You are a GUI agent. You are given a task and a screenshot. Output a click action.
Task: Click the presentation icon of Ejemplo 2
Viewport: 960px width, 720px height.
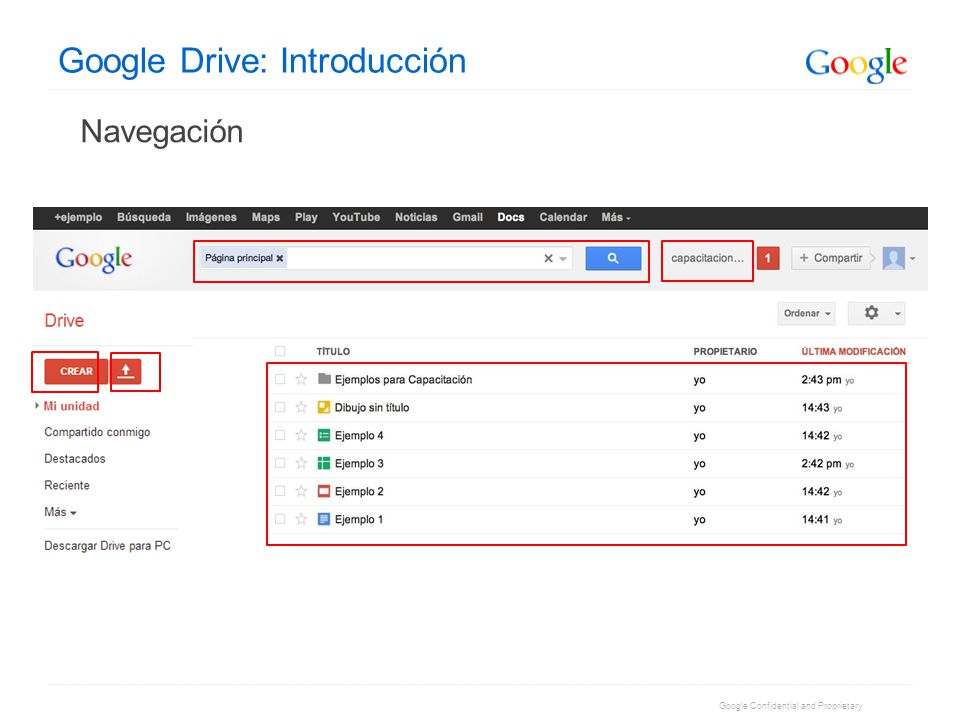click(324, 491)
